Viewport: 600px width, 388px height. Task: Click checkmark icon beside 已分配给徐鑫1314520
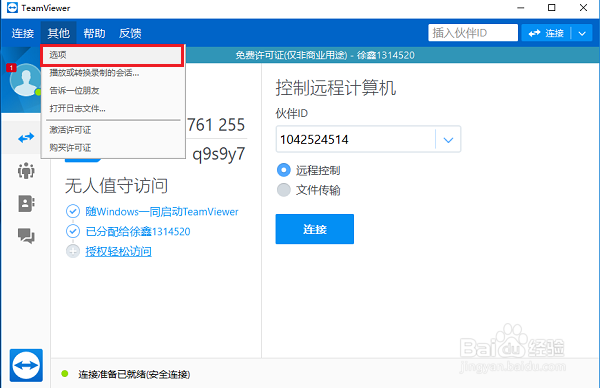click(x=73, y=231)
